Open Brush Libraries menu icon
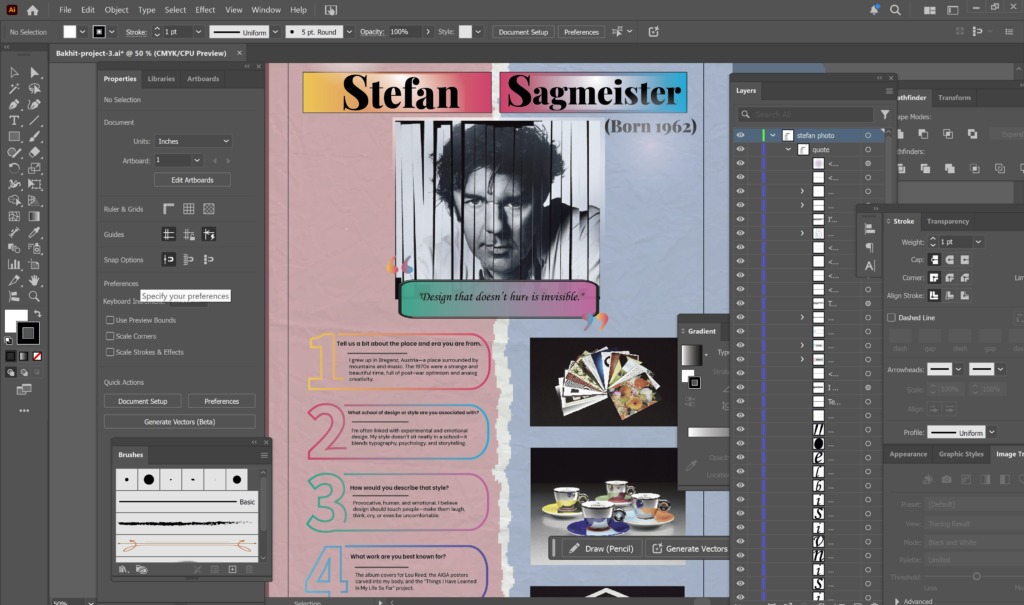Image resolution: width=1024 pixels, height=605 pixels. [x=123, y=570]
